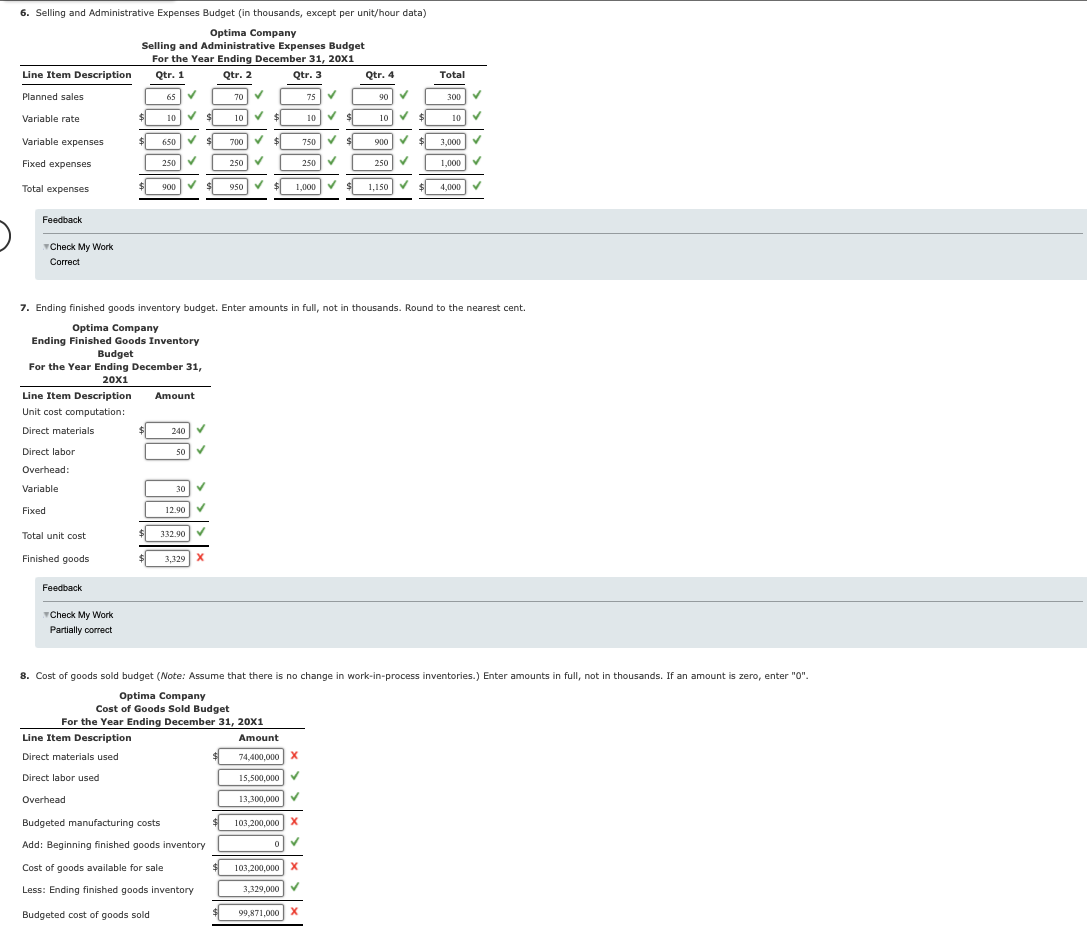Click the Qtr. 1 Planned sales field
The width and height of the screenshot is (1087, 929).
pyautogui.click(x=163, y=96)
